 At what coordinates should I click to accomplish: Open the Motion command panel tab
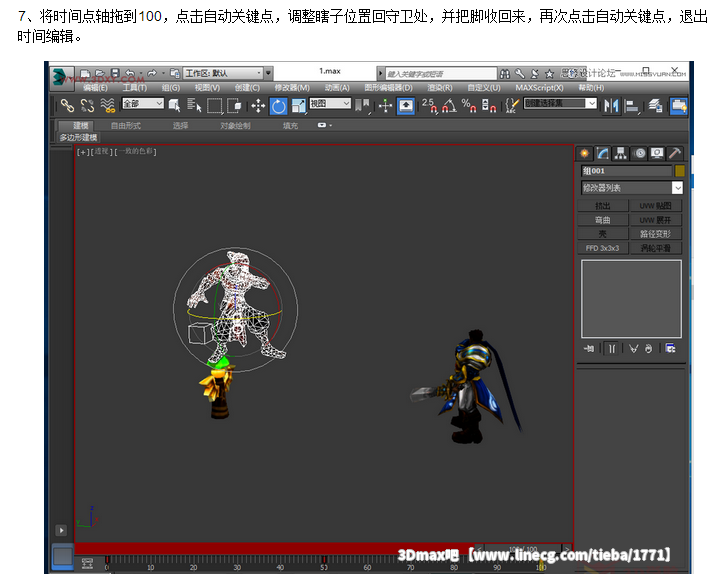pyautogui.click(x=640, y=153)
